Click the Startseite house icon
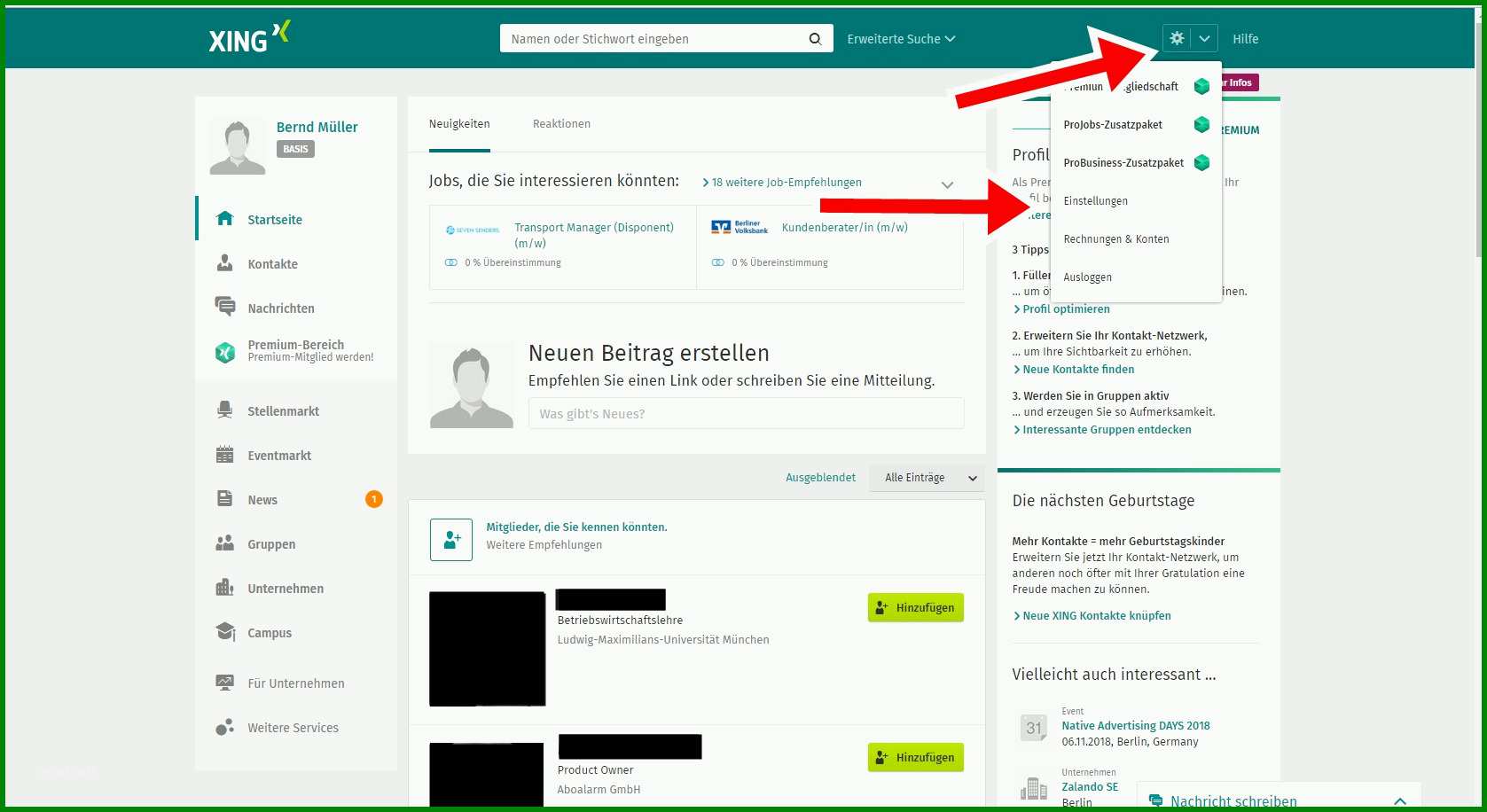The image size is (1487, 812). click(x=225, y=219)
